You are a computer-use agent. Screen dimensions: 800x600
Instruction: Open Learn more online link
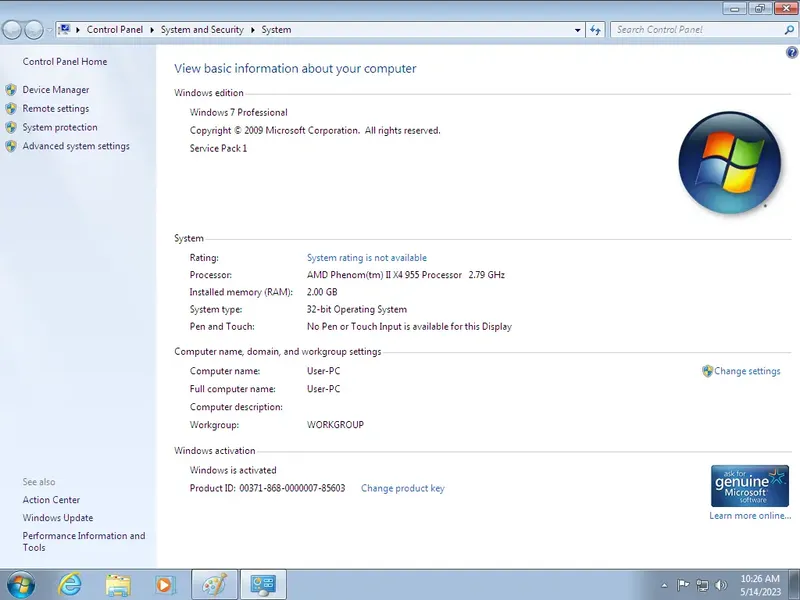click(749, 515)
